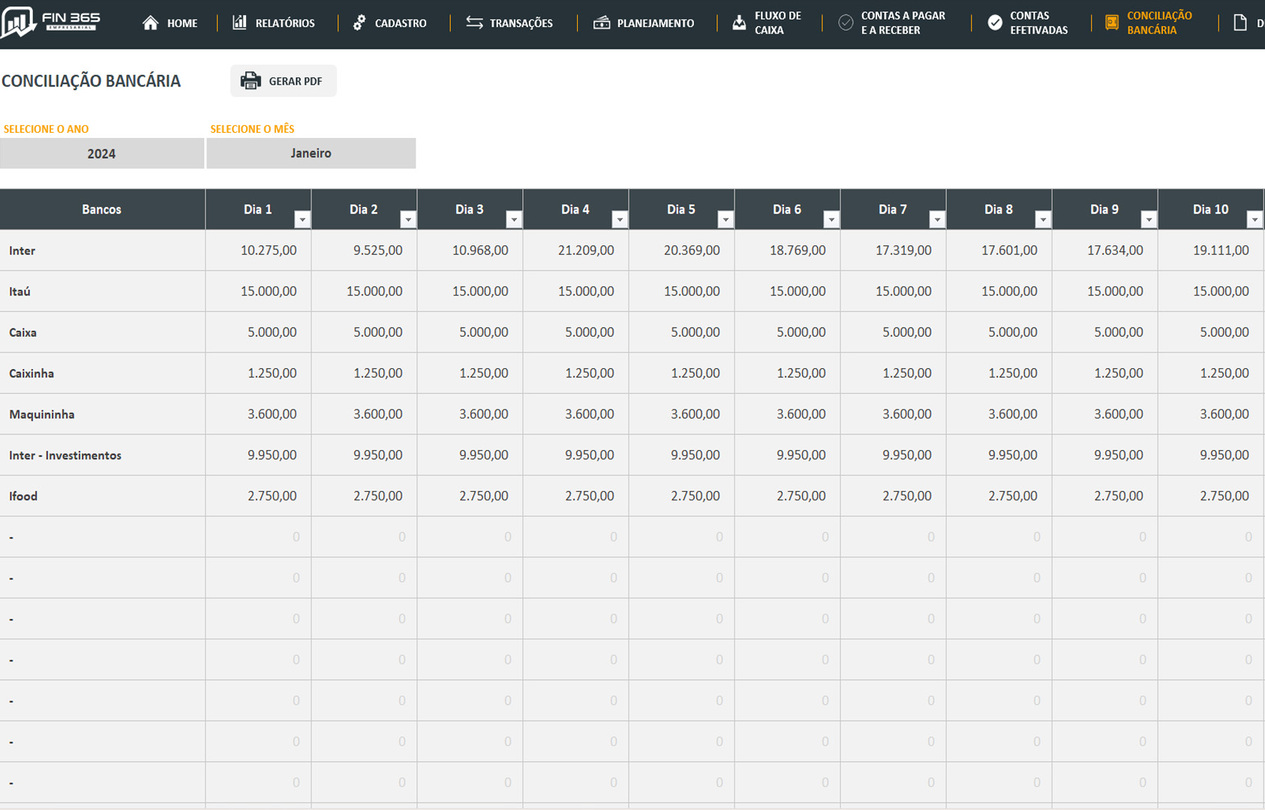The width and height of the screenshot is (1265, 810).
Task: Click the Contas Efetivadas check icon
Action: 995,22
